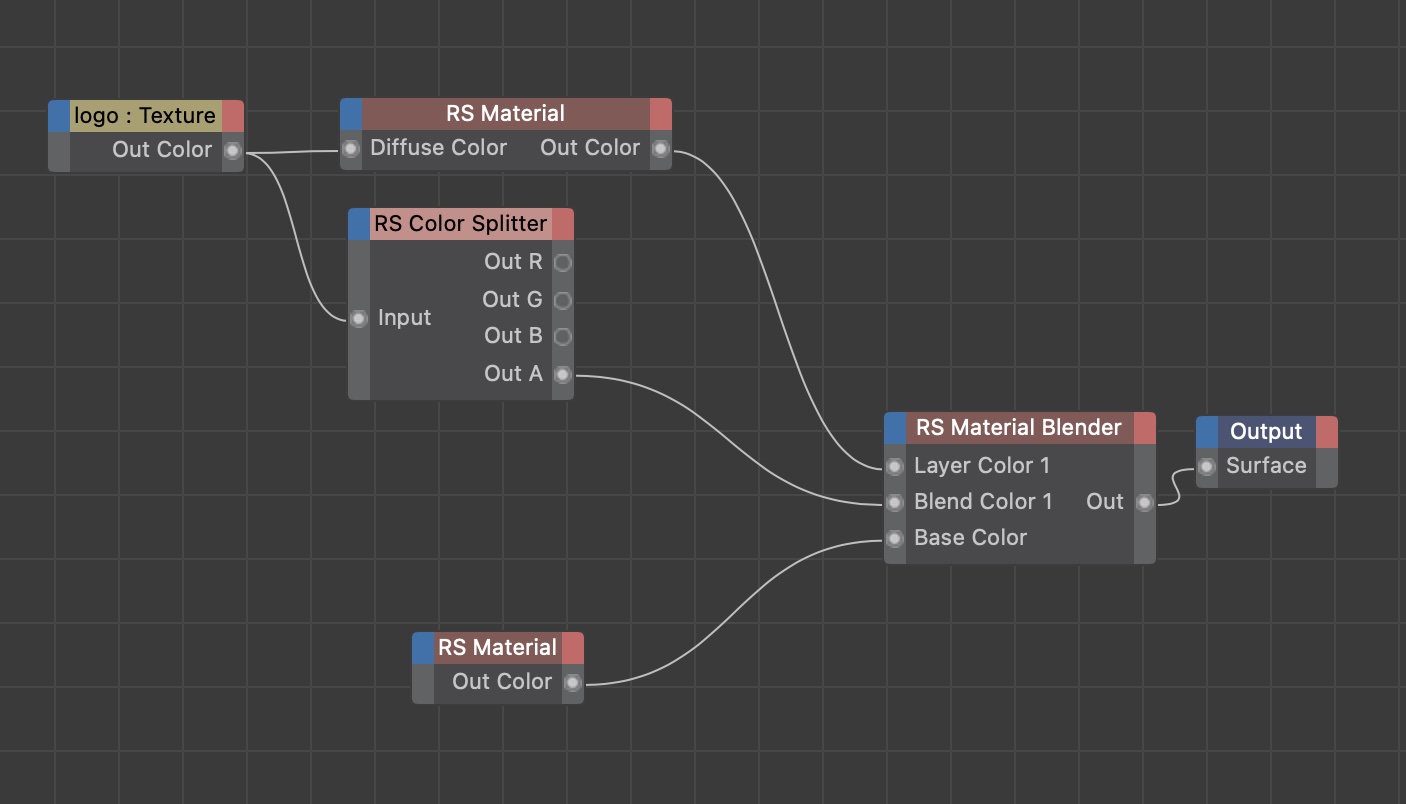Click the Surface port on Output node
1406x804 pixels.
[x=1207, y=466]
